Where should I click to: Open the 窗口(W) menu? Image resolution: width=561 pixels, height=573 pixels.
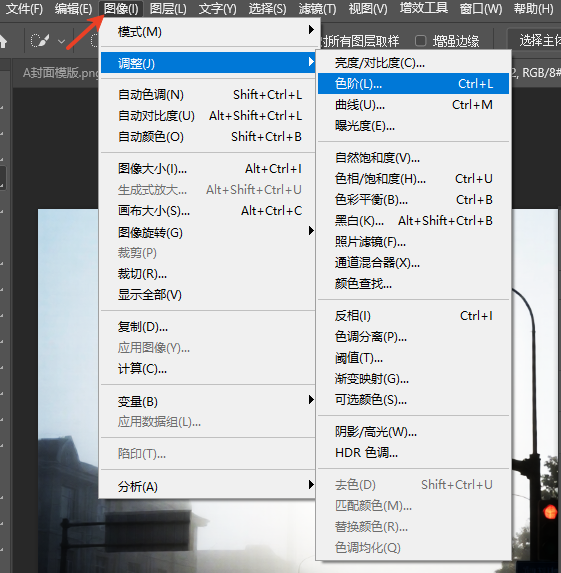481,8
